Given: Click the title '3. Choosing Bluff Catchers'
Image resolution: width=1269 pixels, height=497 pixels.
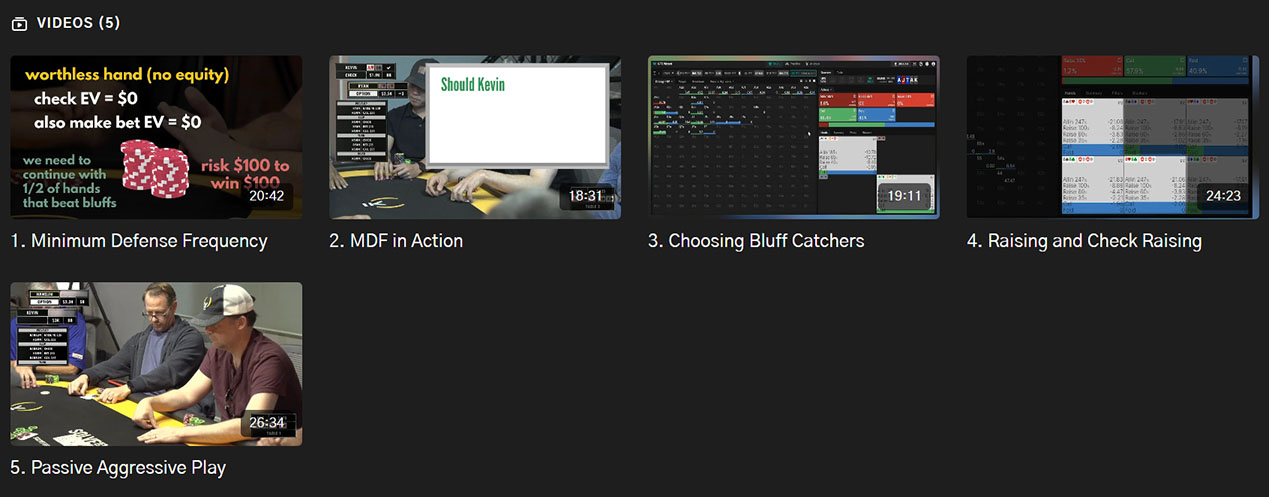Looking at the screenshot, I should [756, 241].
